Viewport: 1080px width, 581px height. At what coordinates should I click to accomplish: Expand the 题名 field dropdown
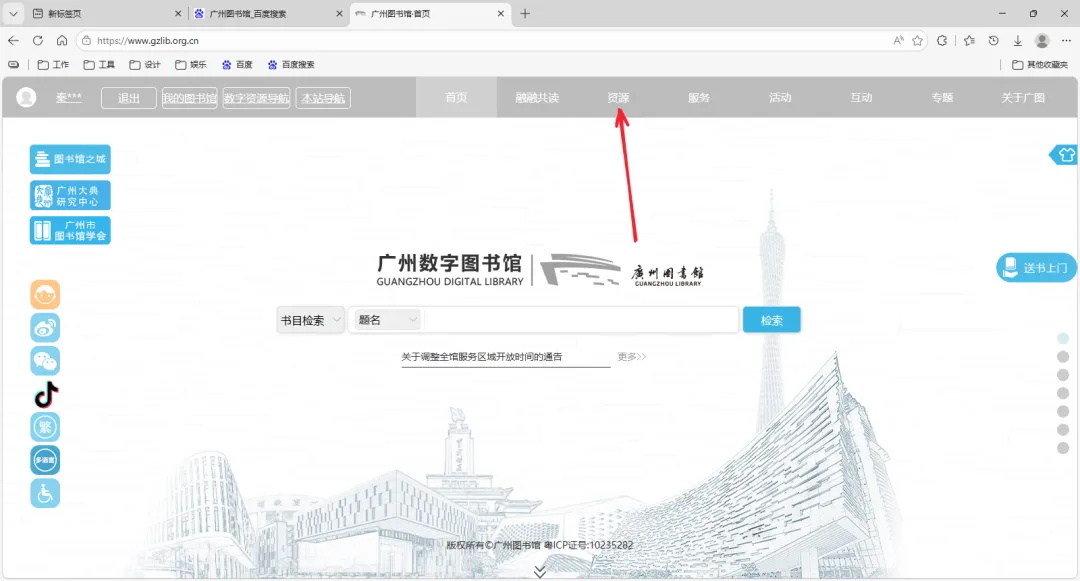[388, 320]
